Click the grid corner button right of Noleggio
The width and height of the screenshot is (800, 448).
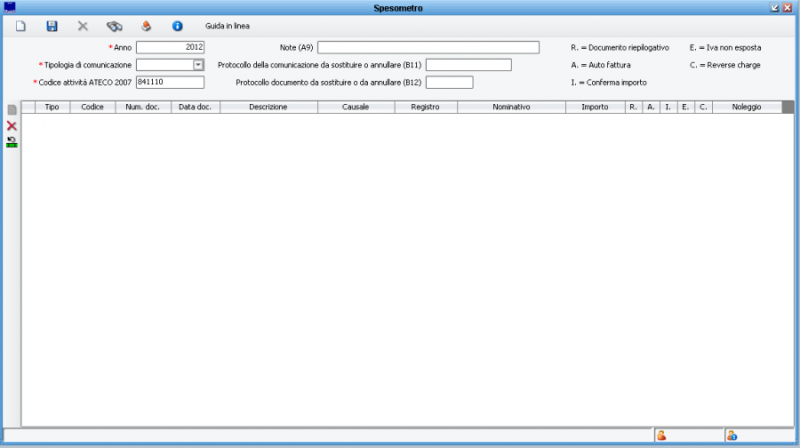click(x=788, y=107)
